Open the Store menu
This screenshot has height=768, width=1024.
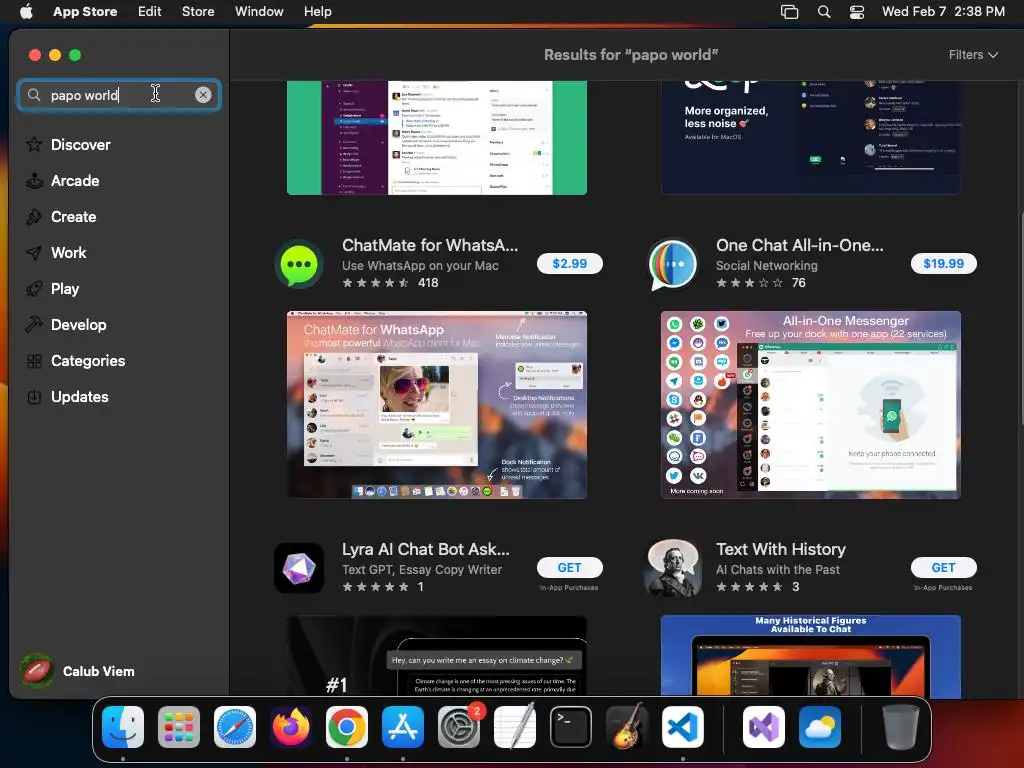(x=198, y=11)
